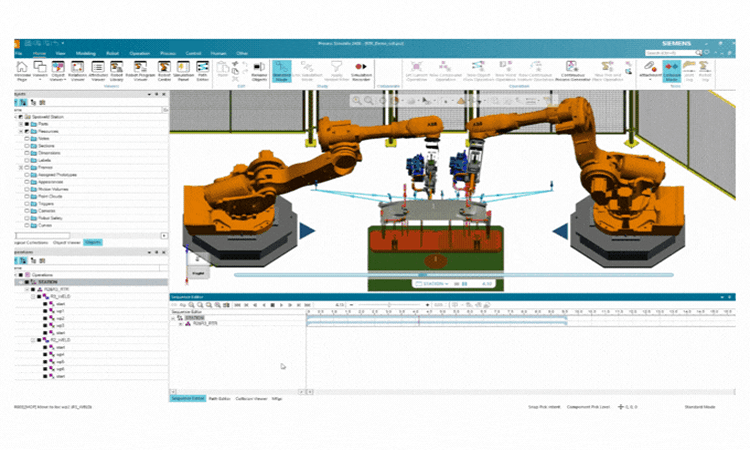Launch the Simulation Panel
Viewport: 750px width, 450px height.
pyautogui.click(x=183, y=71)
